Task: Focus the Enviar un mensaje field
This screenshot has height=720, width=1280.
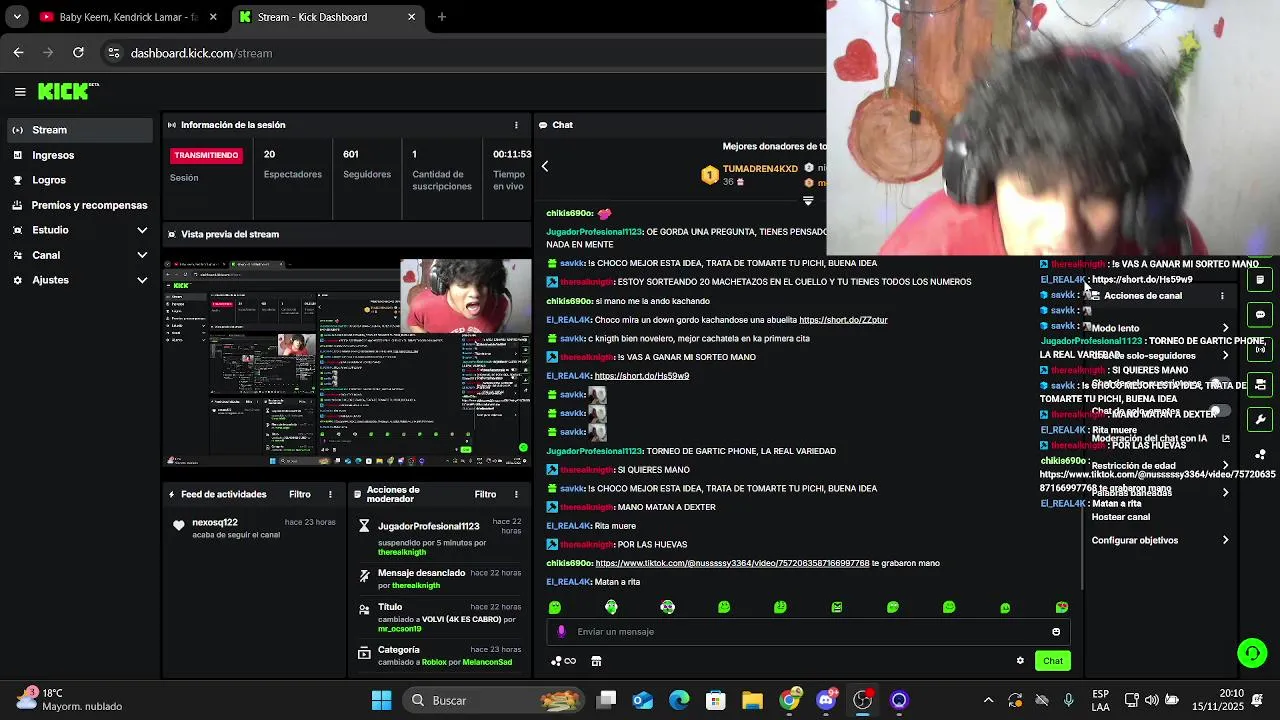Action: [810, 632]
